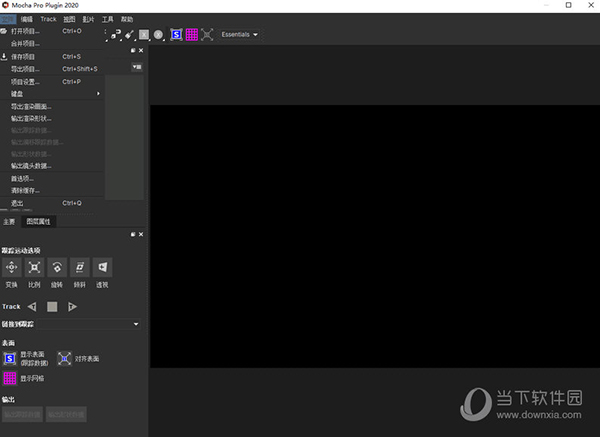Choose 合并项目 merge project menu entry
The image size is (600, 437).
click(x=52, y=44)
